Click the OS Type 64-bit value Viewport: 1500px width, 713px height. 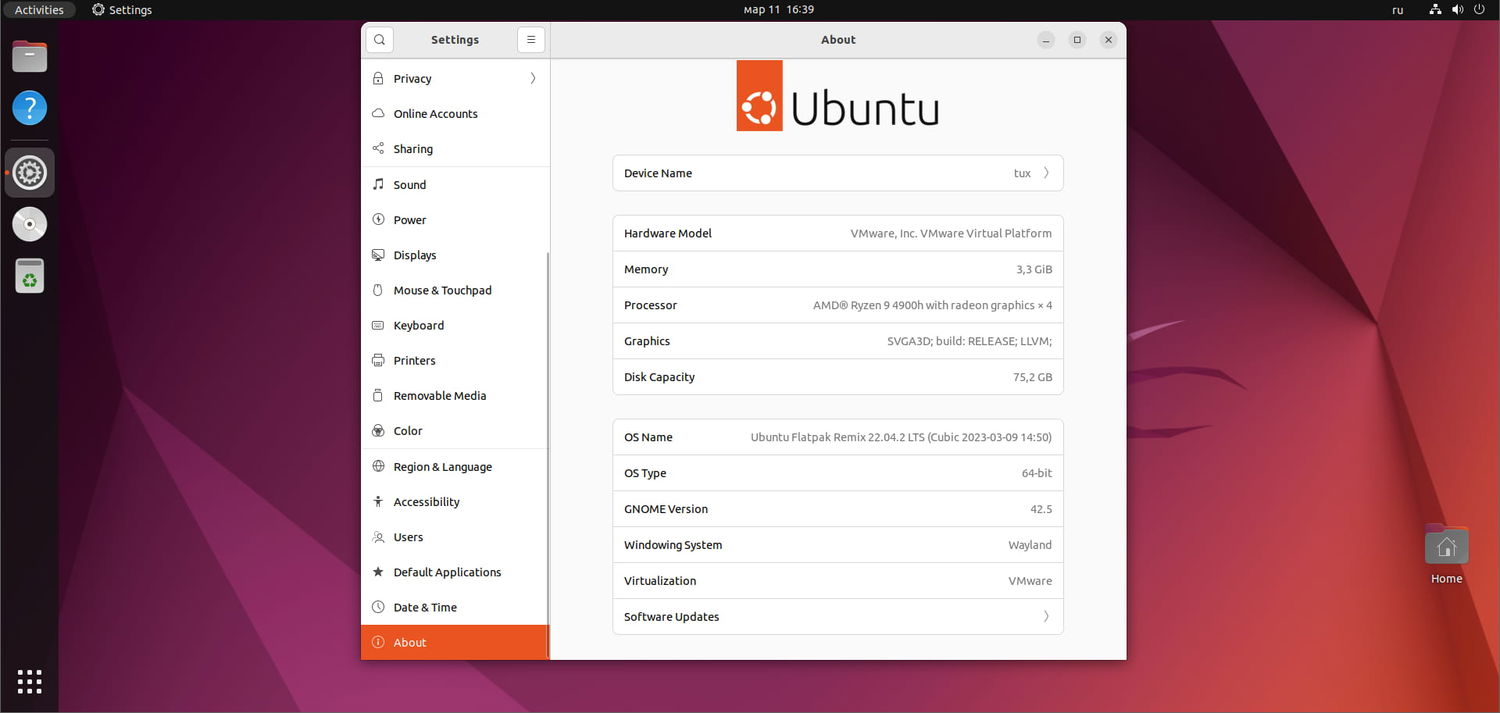point(1037,473)
